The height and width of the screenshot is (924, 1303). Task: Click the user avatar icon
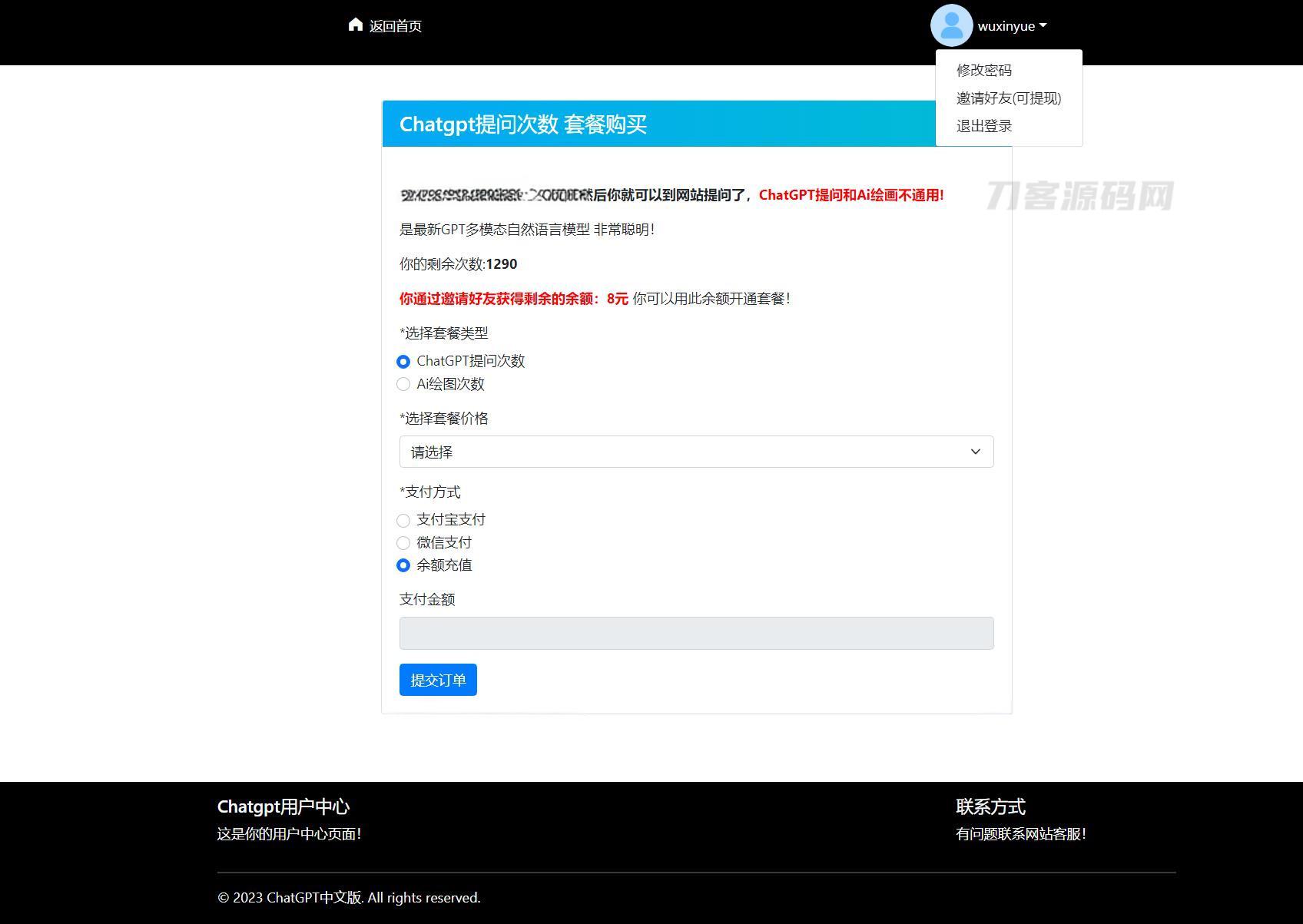click(951, 25)
